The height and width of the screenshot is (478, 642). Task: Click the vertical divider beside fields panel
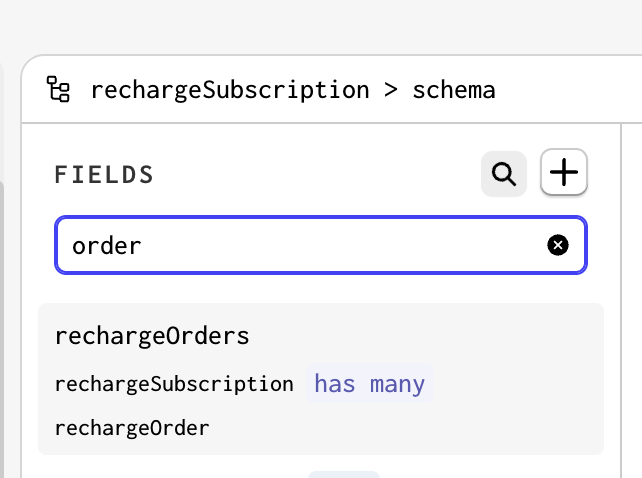pos(621,300)
